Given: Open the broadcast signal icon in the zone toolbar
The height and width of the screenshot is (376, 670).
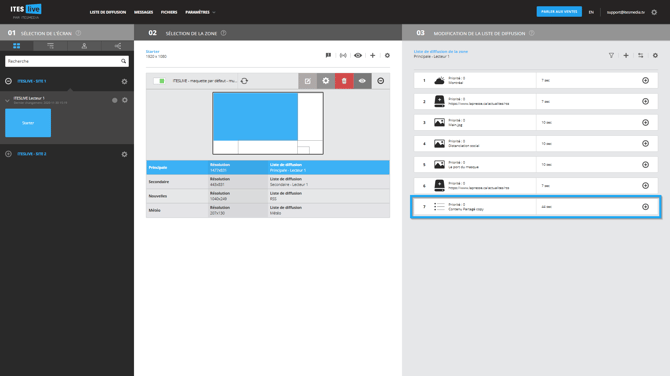Looking at the screenshot, I should click(x=343, y=56).
